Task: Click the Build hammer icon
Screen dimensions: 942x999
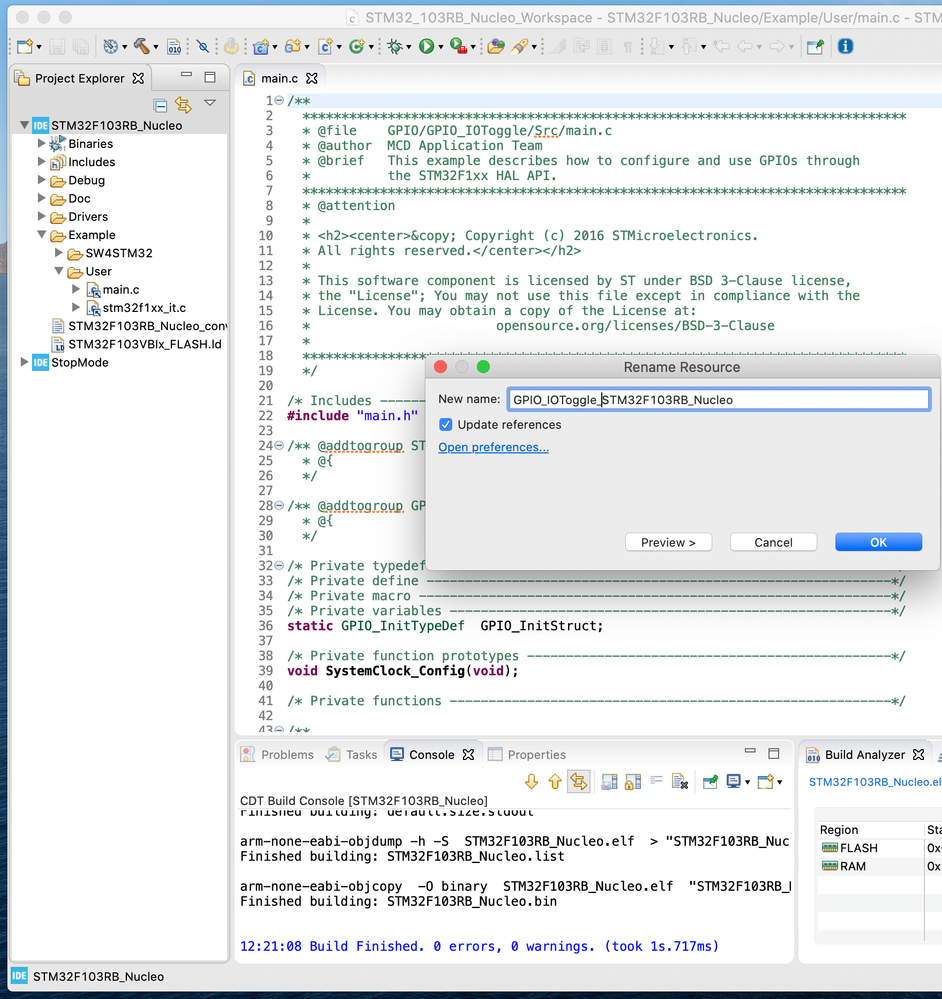Action: tap(141, 47)
